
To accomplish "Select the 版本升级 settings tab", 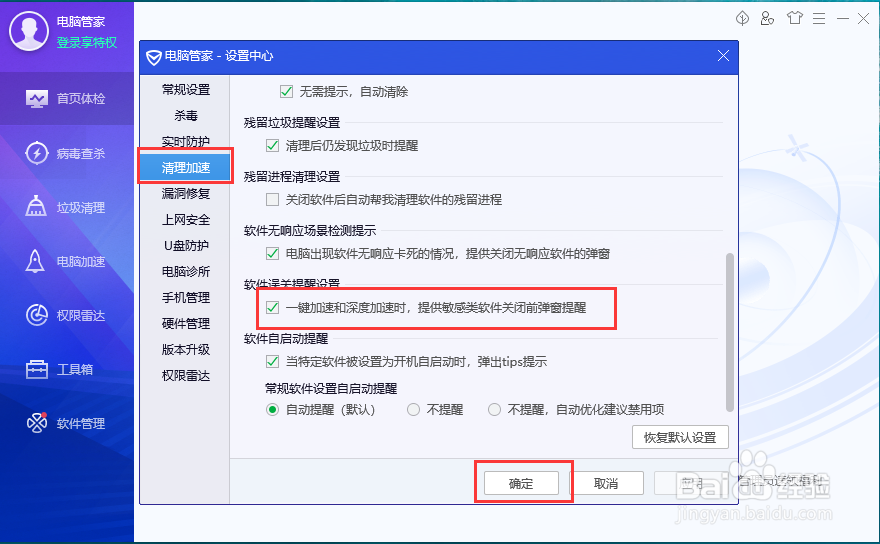I will [186, 349].
